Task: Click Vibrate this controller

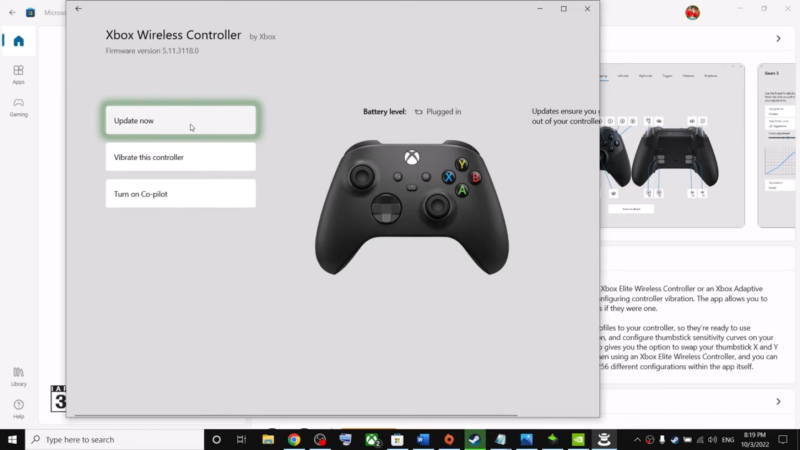Action: click(181, 157)
